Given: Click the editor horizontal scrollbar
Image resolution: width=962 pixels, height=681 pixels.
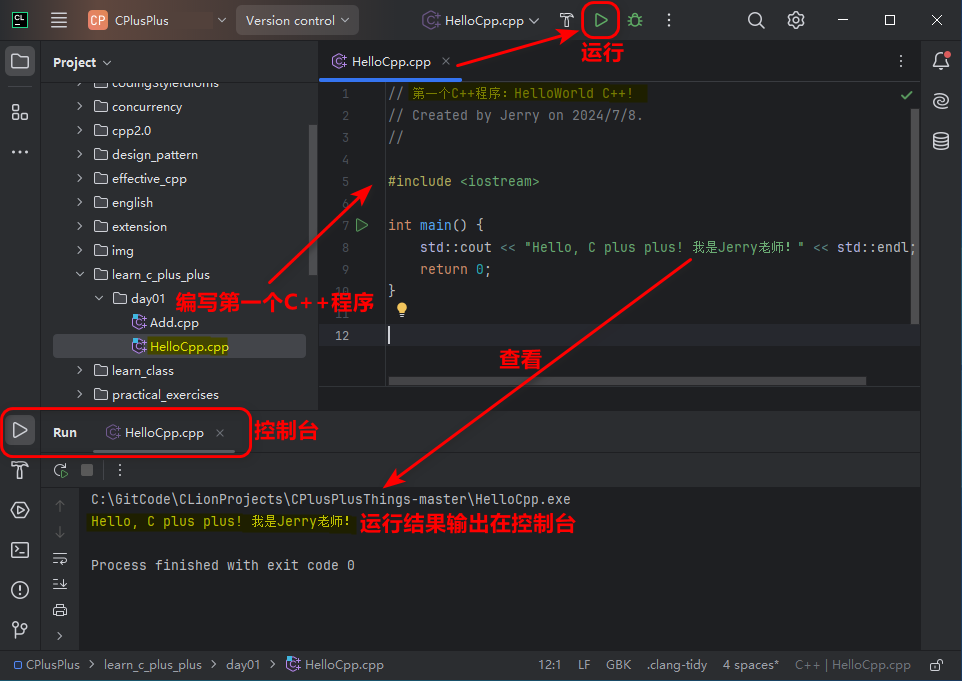Looking at the screenshot, I should pyautogui.click(x=627, y=381).
